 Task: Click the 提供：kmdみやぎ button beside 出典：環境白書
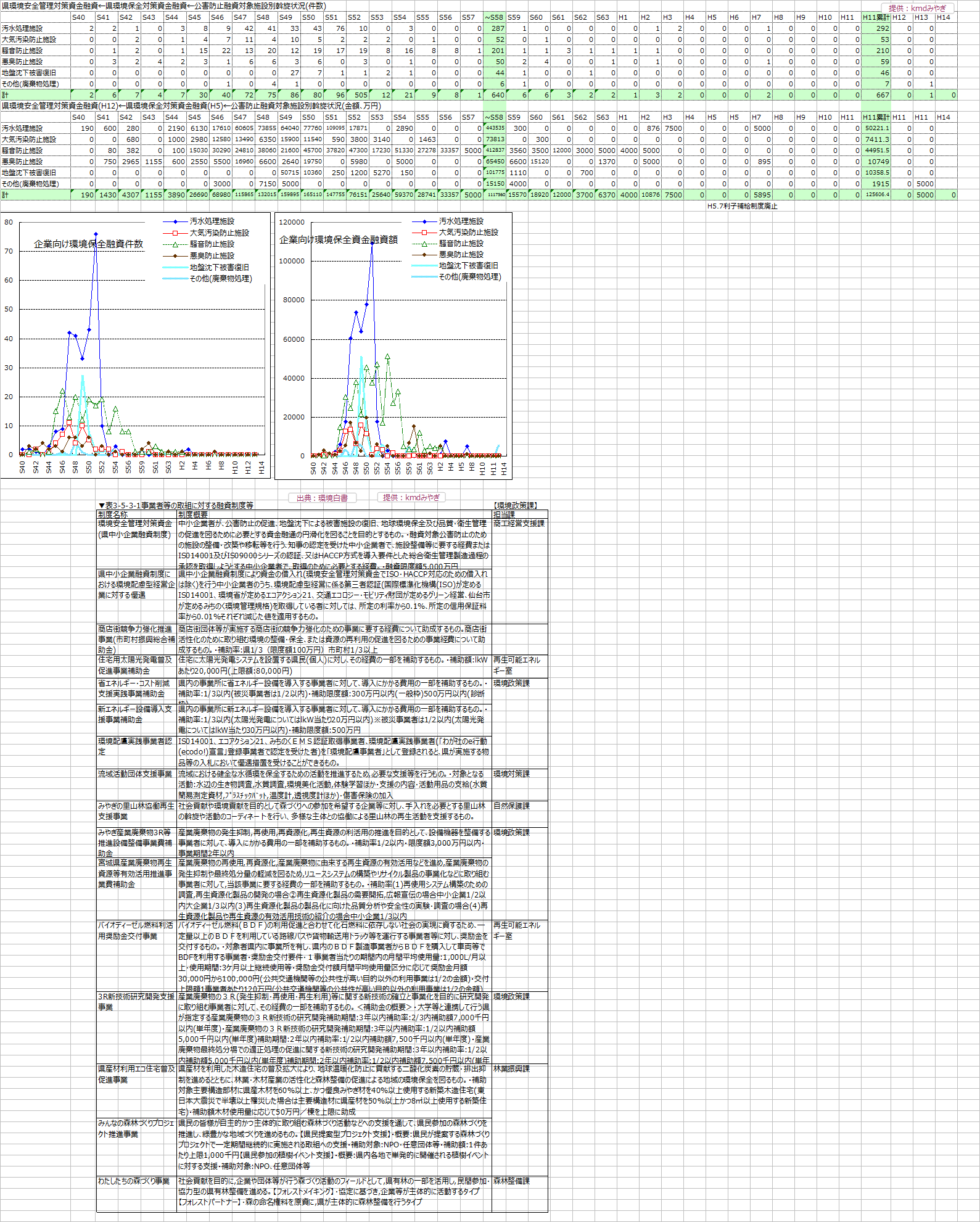(411, 497)
